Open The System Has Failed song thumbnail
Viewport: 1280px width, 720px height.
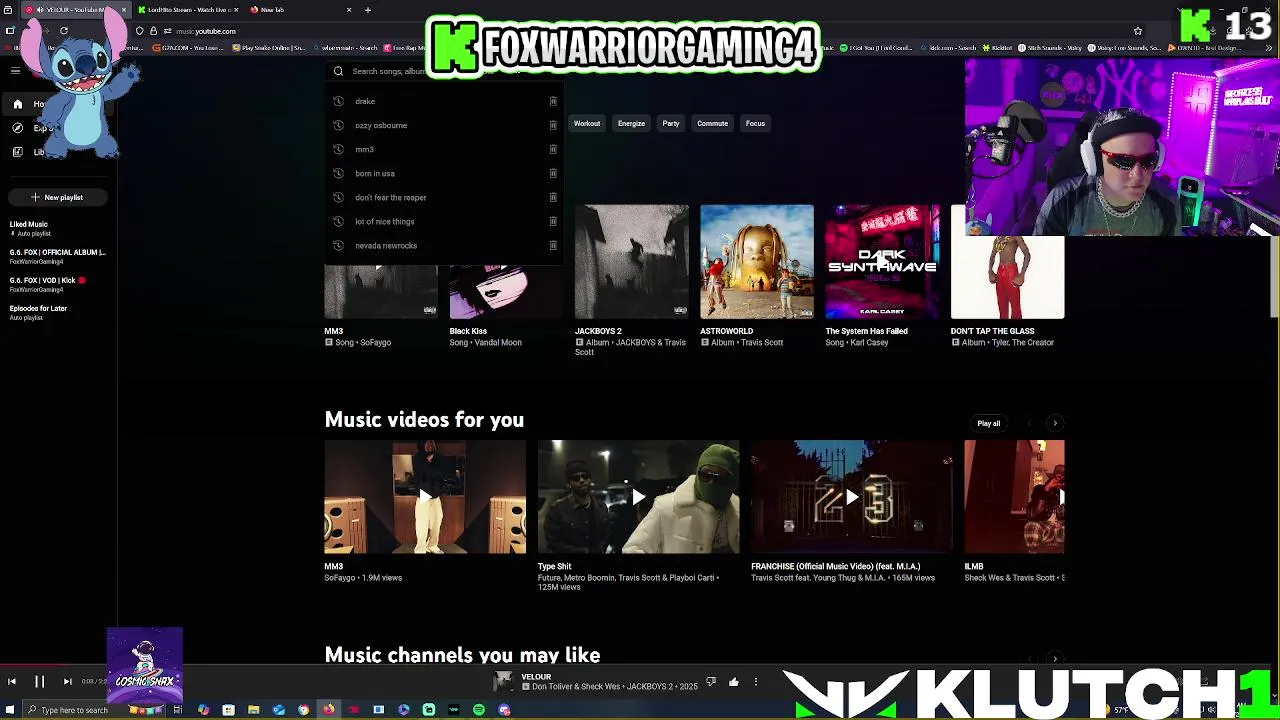pyautogui.click(x=882, y=262)
